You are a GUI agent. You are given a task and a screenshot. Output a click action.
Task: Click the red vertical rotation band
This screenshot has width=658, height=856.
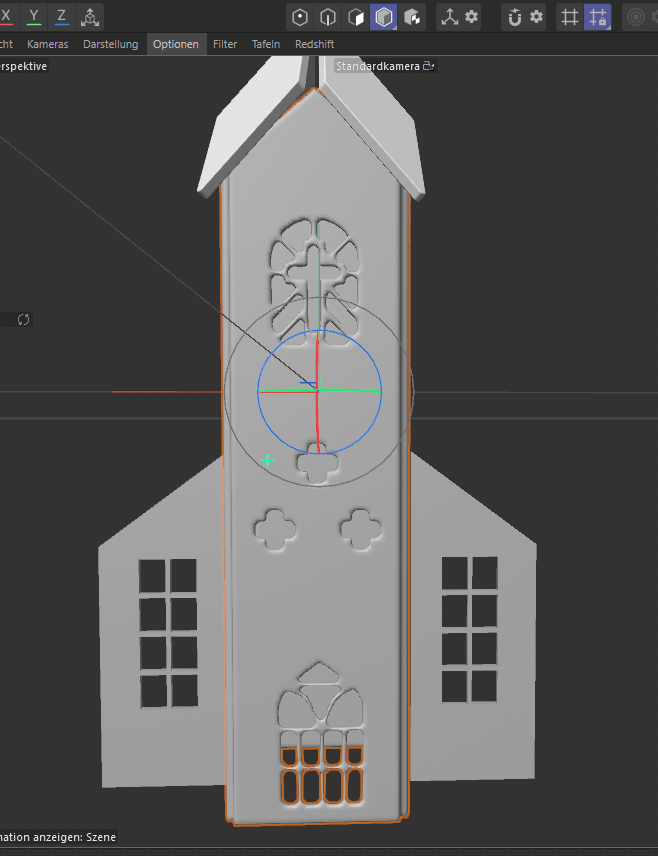(317, 420)
